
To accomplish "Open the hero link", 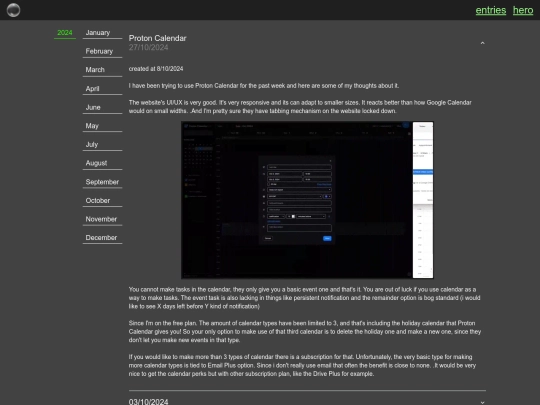I will 523,10.
